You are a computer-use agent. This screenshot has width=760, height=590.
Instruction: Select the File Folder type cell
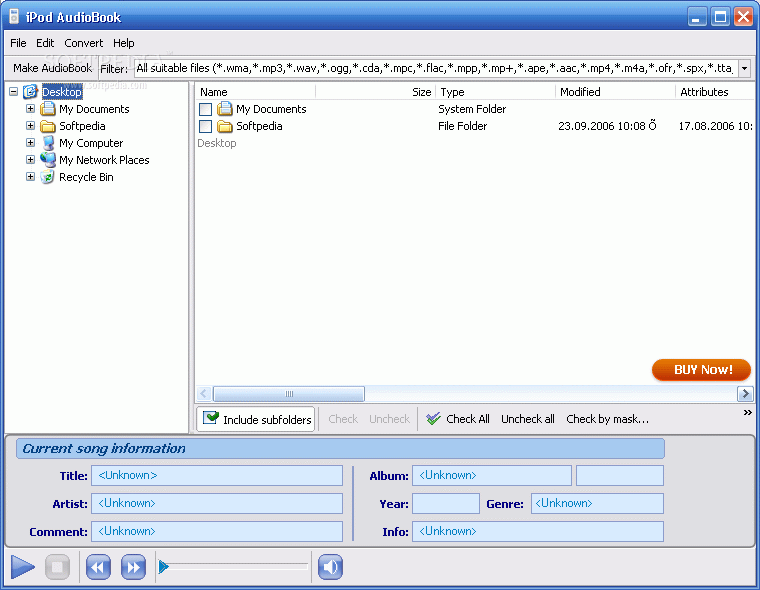(462, 126)
